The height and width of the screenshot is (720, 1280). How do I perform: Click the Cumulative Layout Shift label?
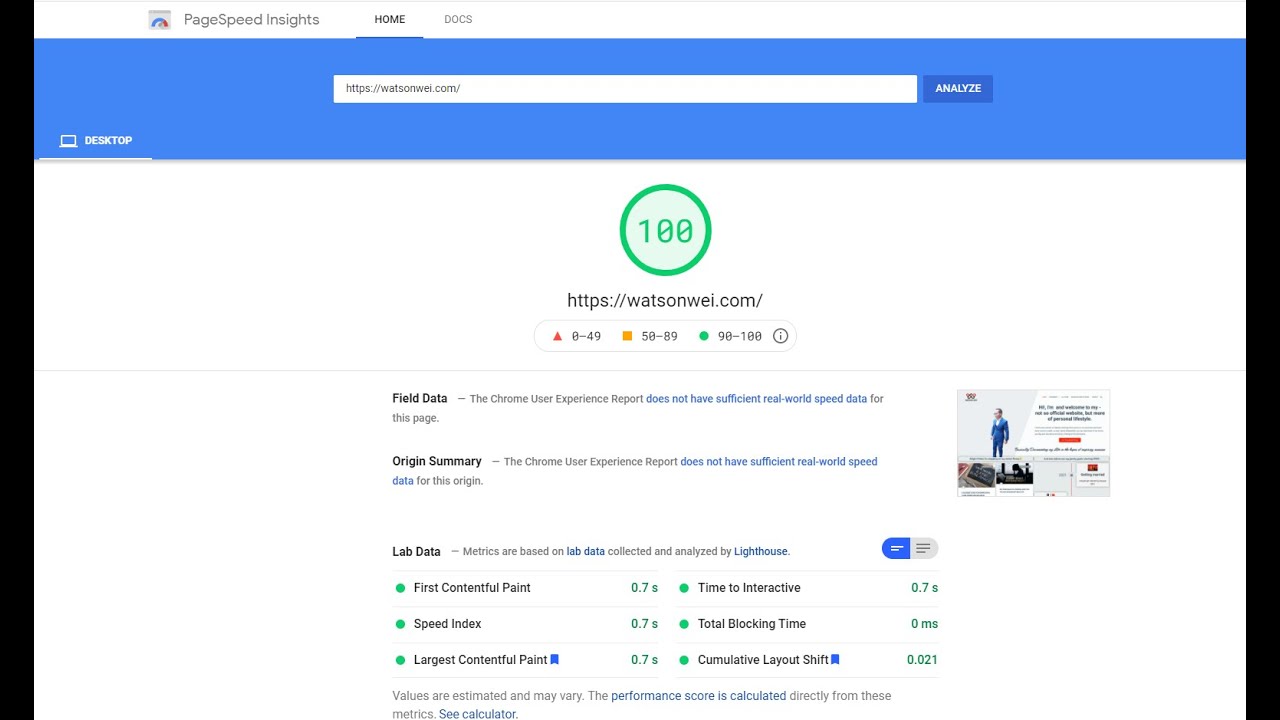coord(763,660)
